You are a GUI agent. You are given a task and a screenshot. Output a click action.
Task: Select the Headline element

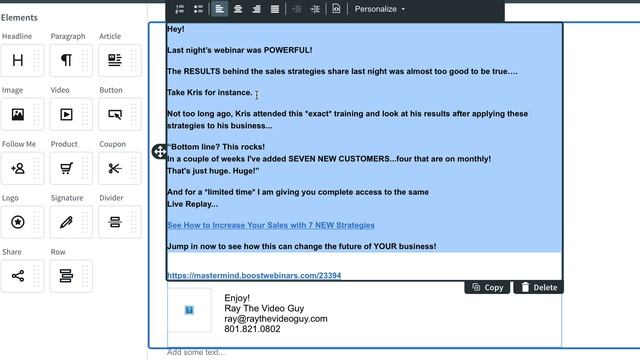click(22, 60)
